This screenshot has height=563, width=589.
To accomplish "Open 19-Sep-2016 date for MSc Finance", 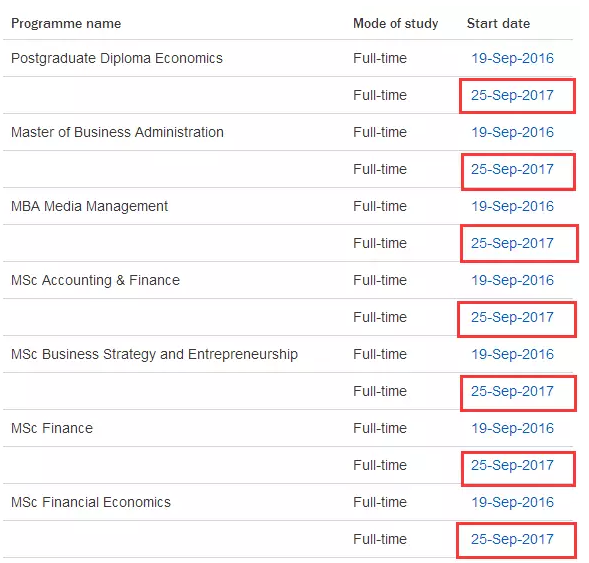I will pyautogui.click(x=512, y=428).
